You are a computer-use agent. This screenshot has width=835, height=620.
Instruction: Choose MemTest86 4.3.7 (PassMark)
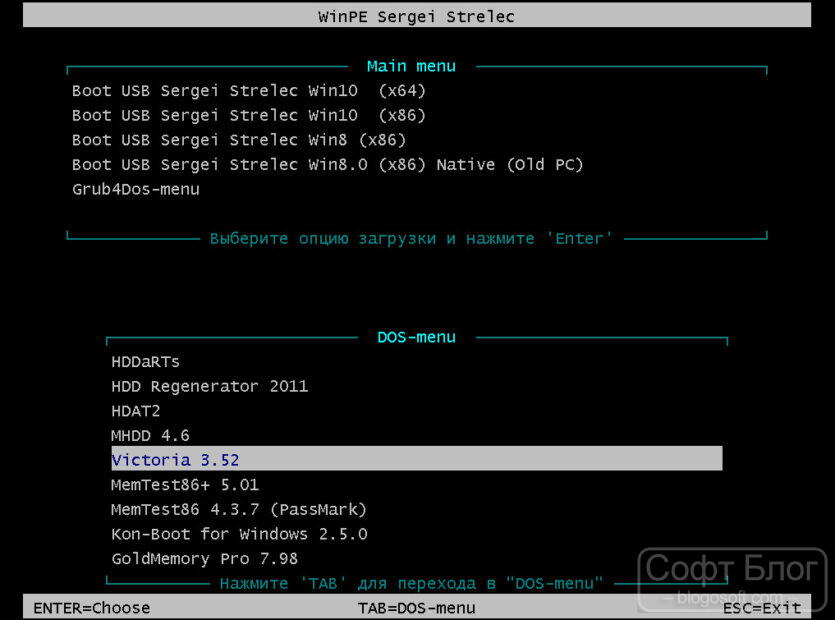pyautogui.click(x=239, y=510)
